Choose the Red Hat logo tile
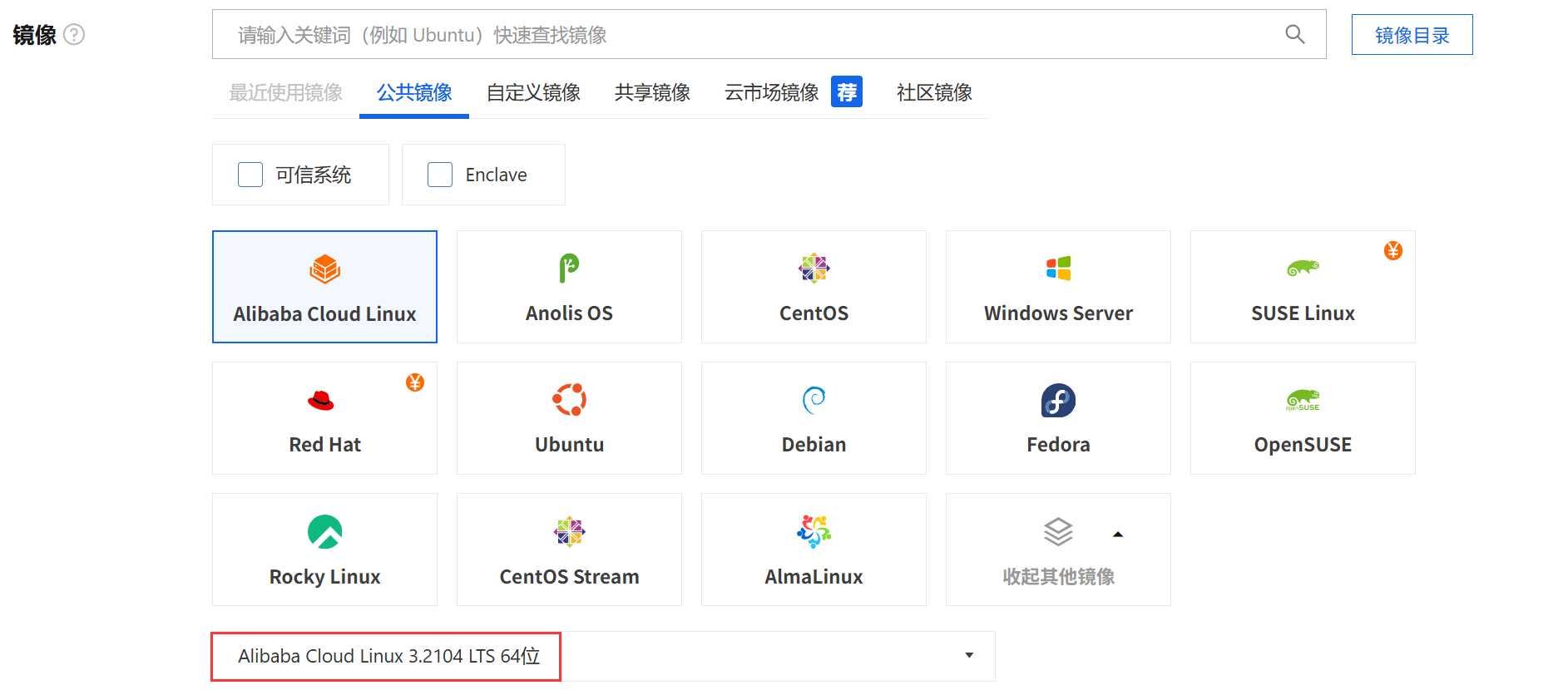The width and height of the screenshot is (1568, 690). tap(321, 401)
